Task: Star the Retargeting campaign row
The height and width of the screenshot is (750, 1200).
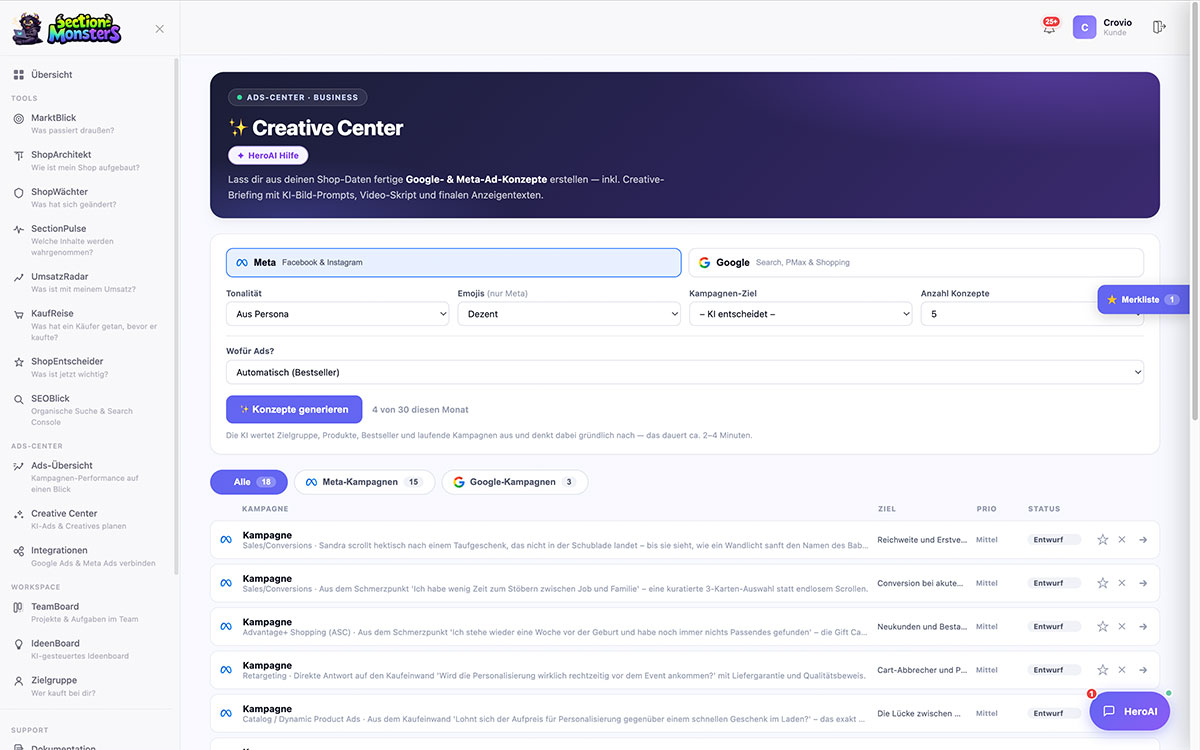Action: 1103,670
